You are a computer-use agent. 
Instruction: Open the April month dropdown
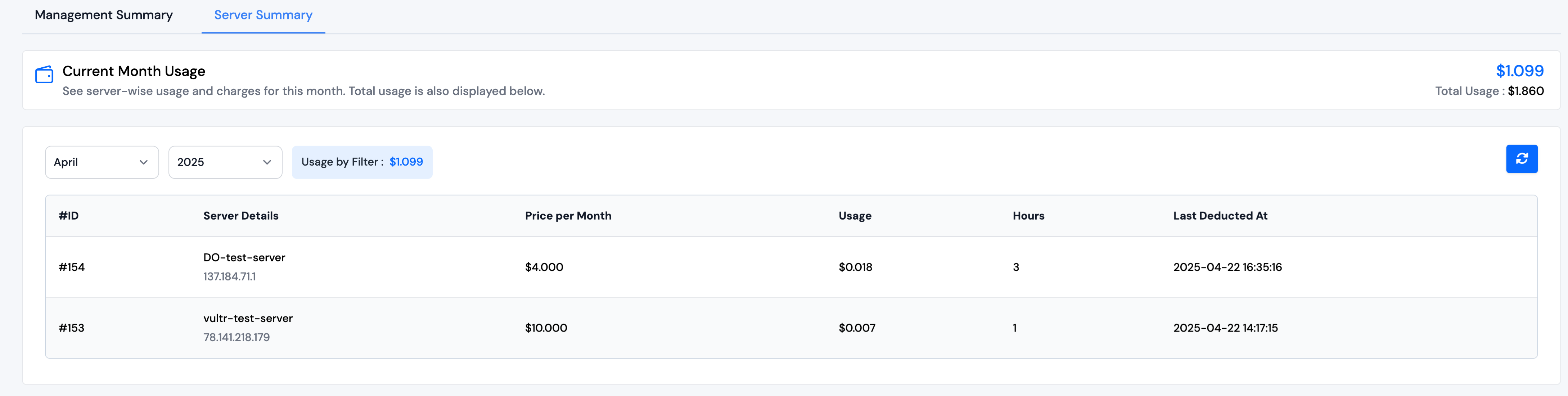pos(102,162)
